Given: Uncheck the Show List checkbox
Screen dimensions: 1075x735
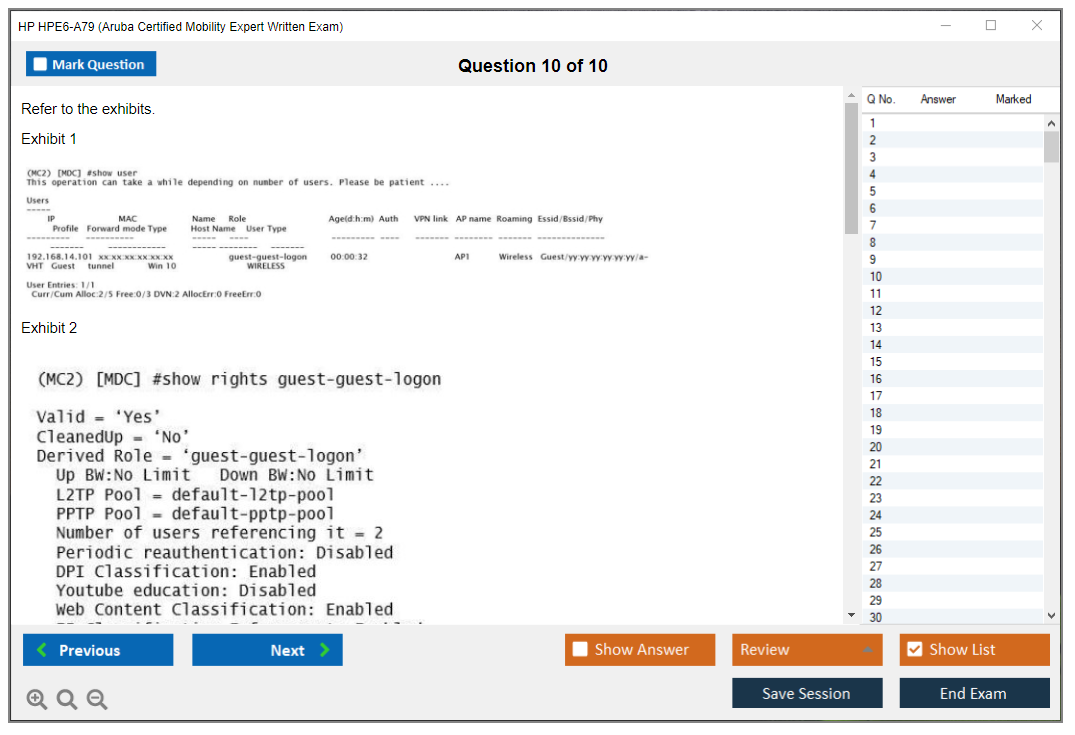Looking at the screenshot, I should [914, 650].
